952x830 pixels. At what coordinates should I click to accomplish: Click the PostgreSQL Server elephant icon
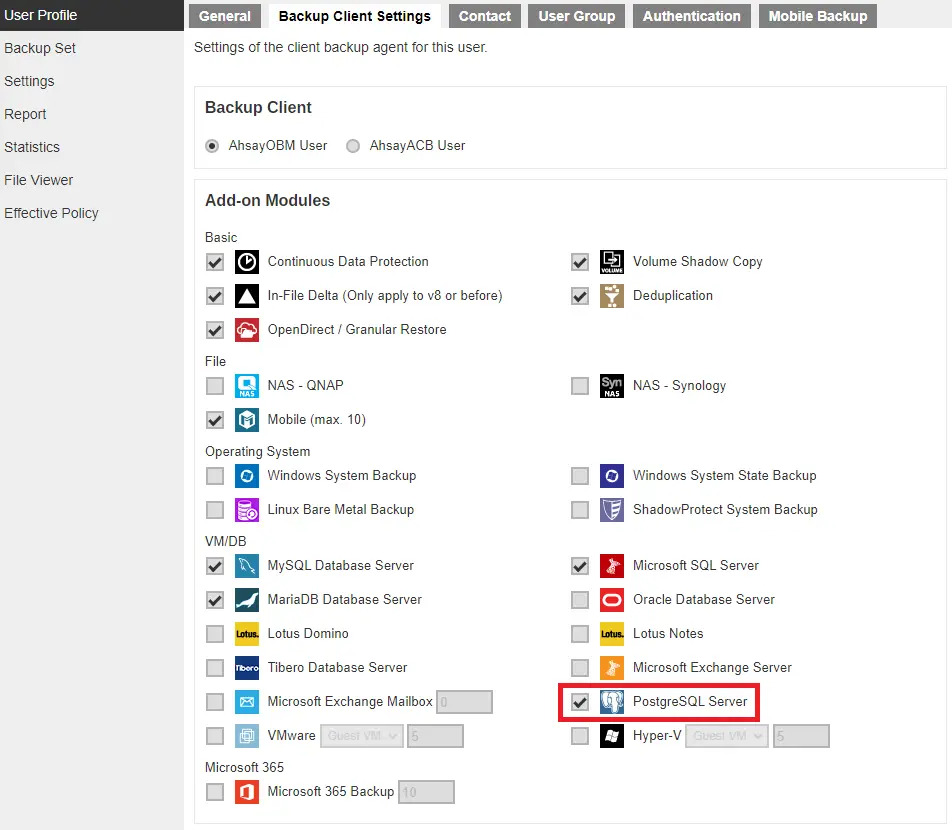pos(612,702)
